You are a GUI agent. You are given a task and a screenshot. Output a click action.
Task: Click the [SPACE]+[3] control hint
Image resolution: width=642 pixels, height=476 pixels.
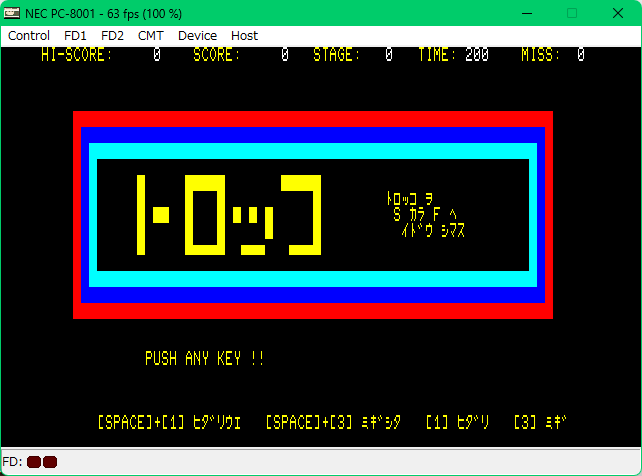coord(333,422)
